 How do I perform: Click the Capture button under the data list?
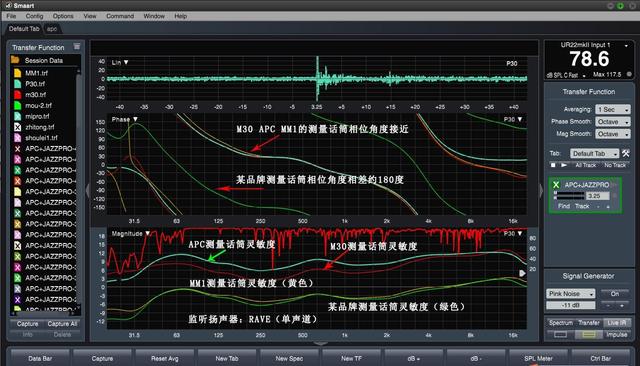tap(27, 324)
